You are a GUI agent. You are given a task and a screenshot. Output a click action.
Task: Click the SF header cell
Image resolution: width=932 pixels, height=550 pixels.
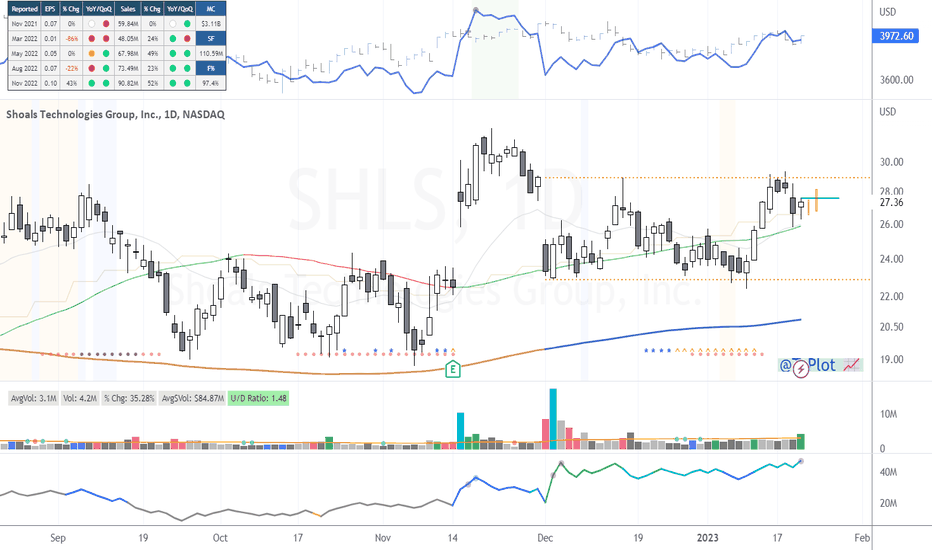(x=211, y=39)
